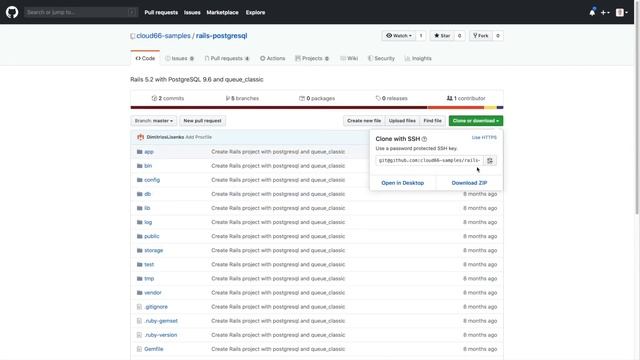
Task: Open the Branch: master dropdown
Action: pyautogui.click(x=154, y=121)
